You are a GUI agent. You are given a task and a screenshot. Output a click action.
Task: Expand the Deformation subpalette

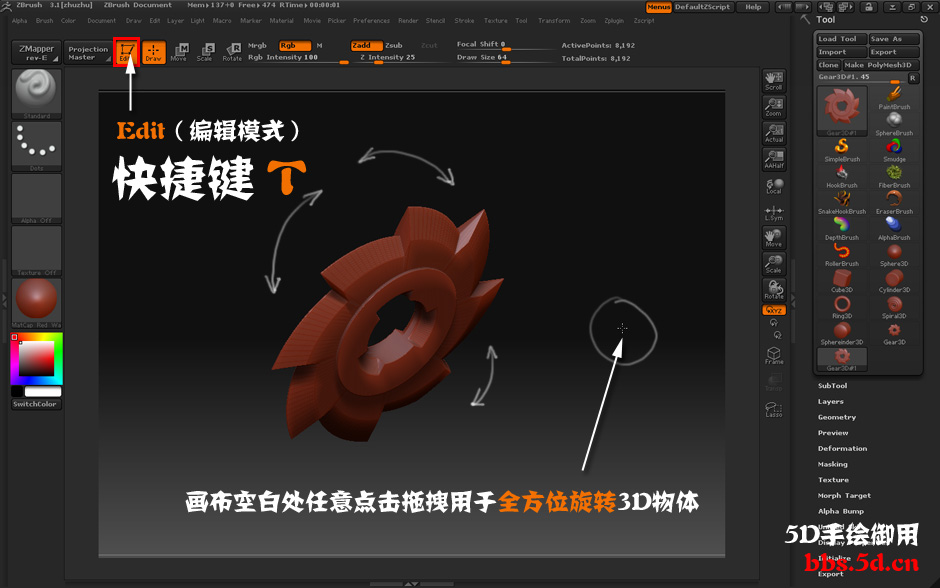coord(842,448)
